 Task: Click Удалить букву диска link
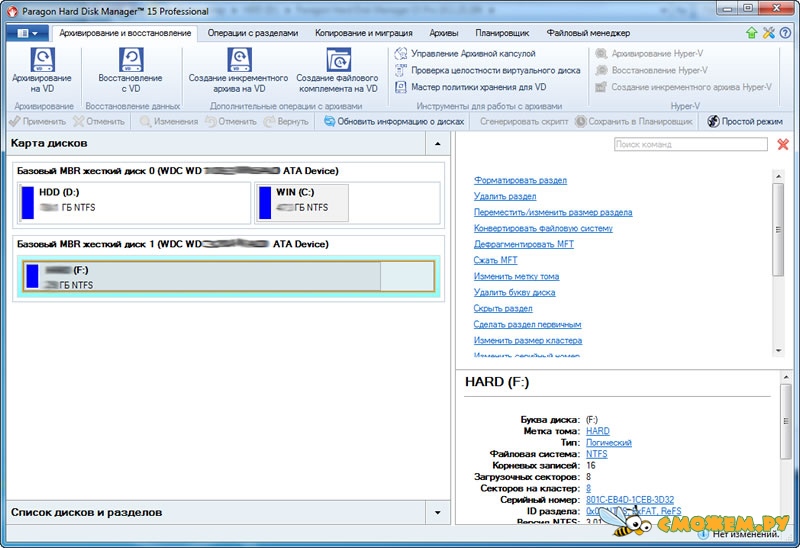(x=514, y=292)
